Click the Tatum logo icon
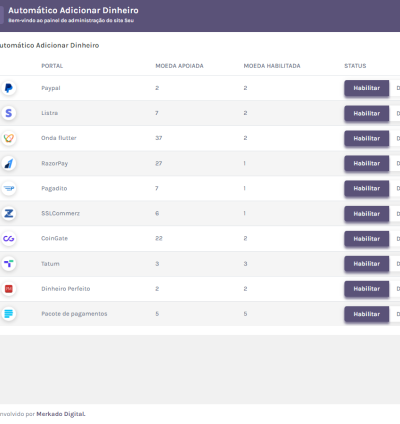 pos(9,264)
